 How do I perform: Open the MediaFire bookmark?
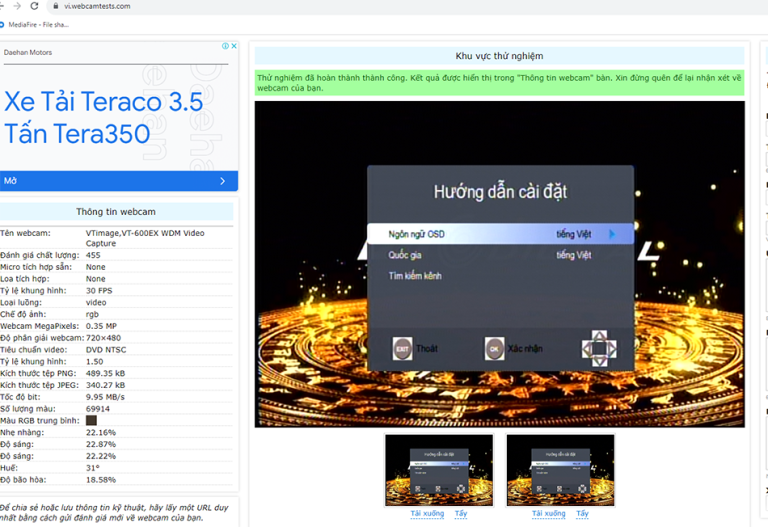[x=36, y=24]
